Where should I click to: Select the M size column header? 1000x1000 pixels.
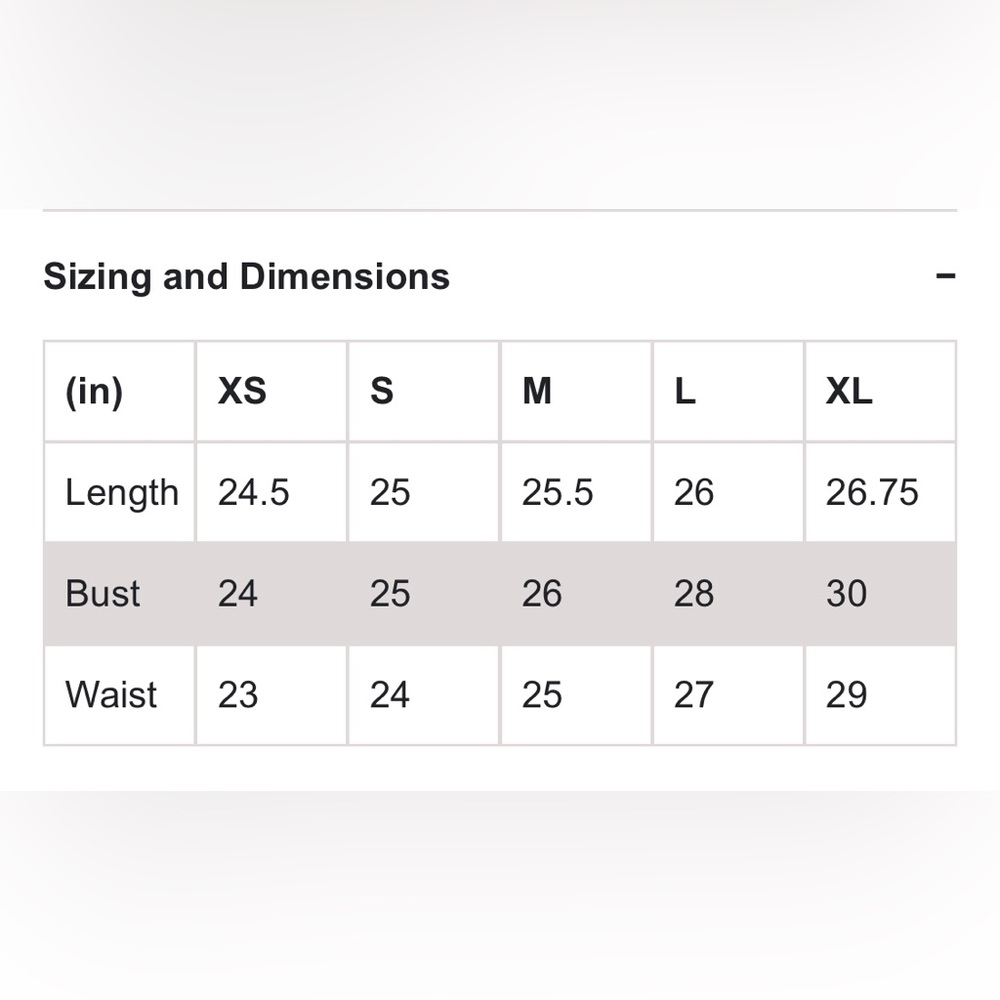(536, 391)
